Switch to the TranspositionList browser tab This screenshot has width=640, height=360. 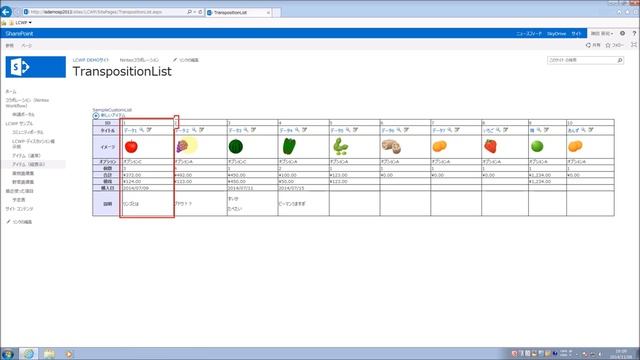tap(239, 13)
